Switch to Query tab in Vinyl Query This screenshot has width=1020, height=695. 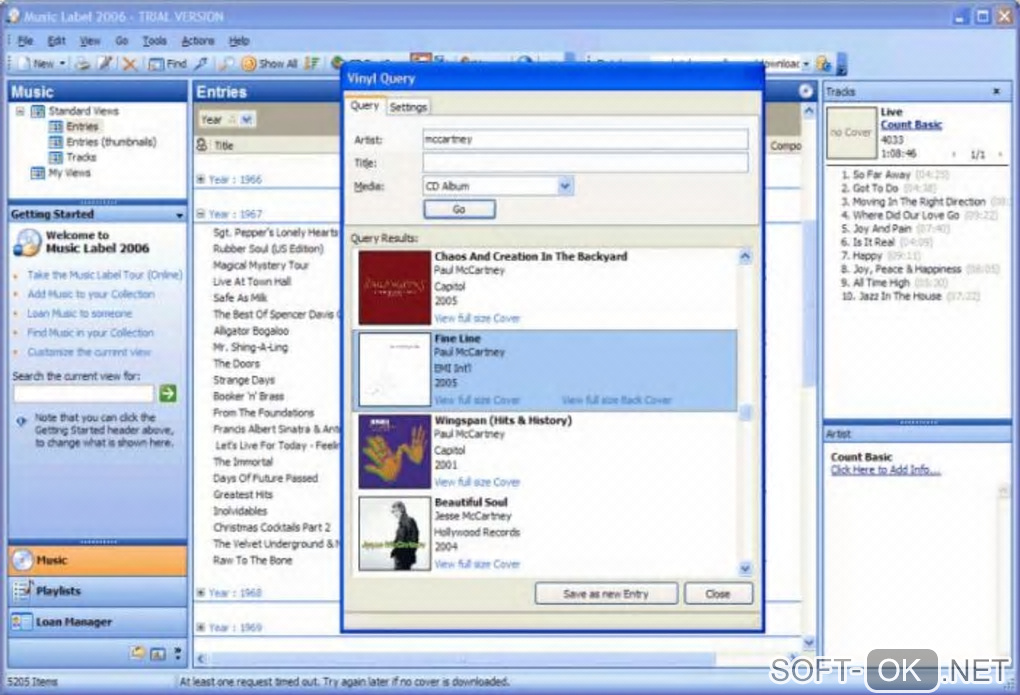point(365,105)
